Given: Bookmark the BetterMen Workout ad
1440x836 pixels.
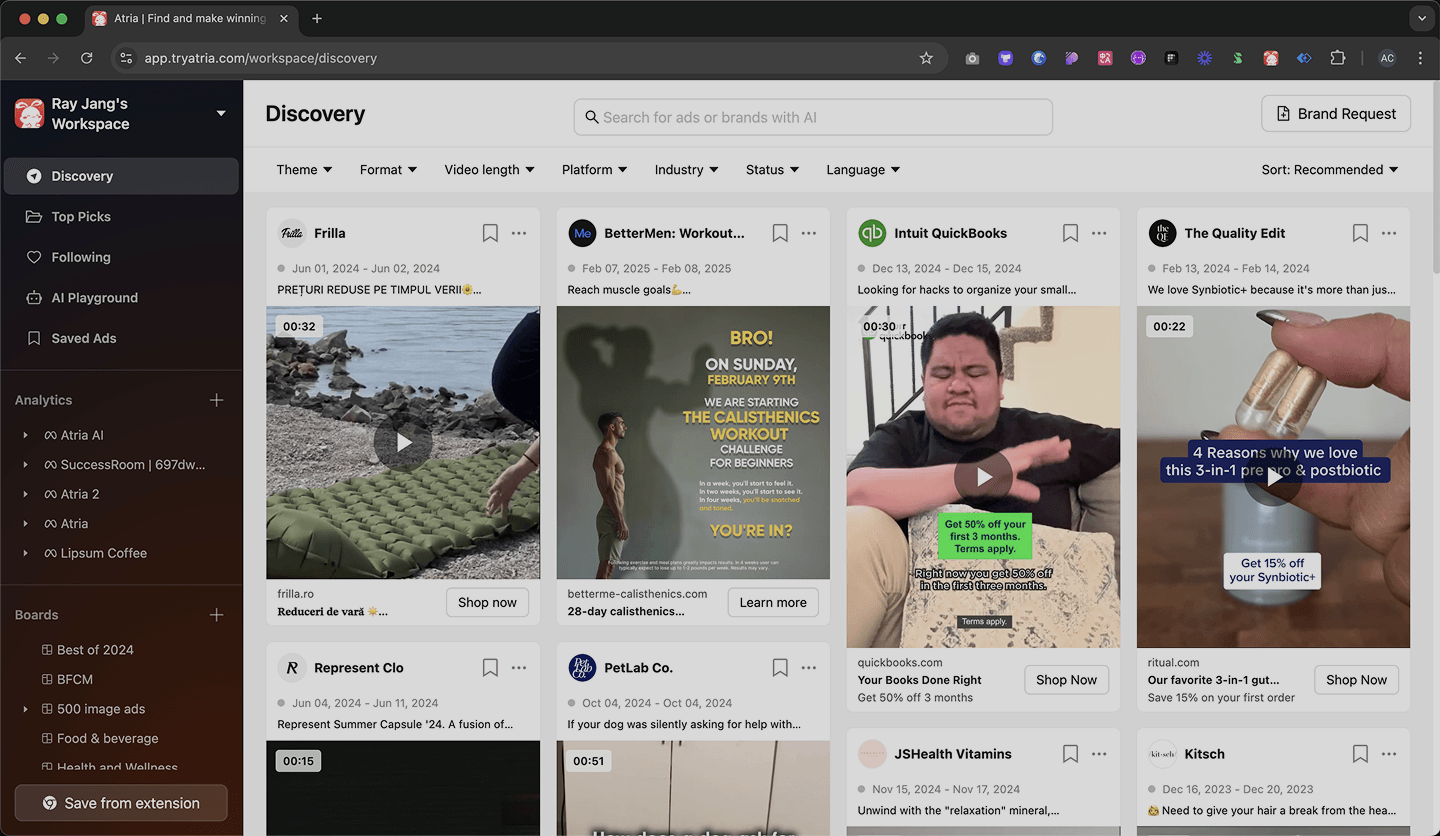Looking at the screenshot, I should click(780, 233).
